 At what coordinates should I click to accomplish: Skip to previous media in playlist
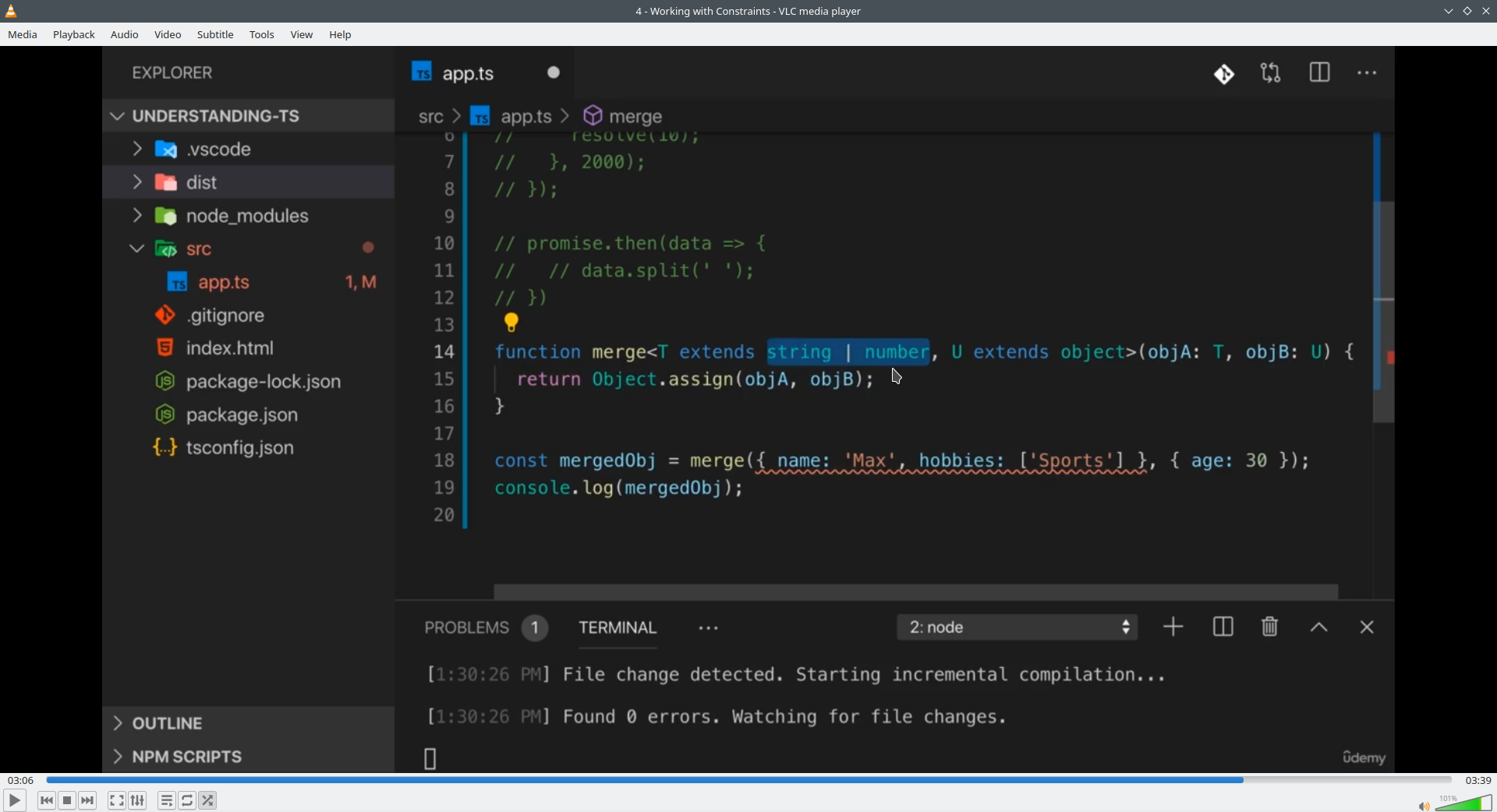pyautogui.click(x=47, y=800)
